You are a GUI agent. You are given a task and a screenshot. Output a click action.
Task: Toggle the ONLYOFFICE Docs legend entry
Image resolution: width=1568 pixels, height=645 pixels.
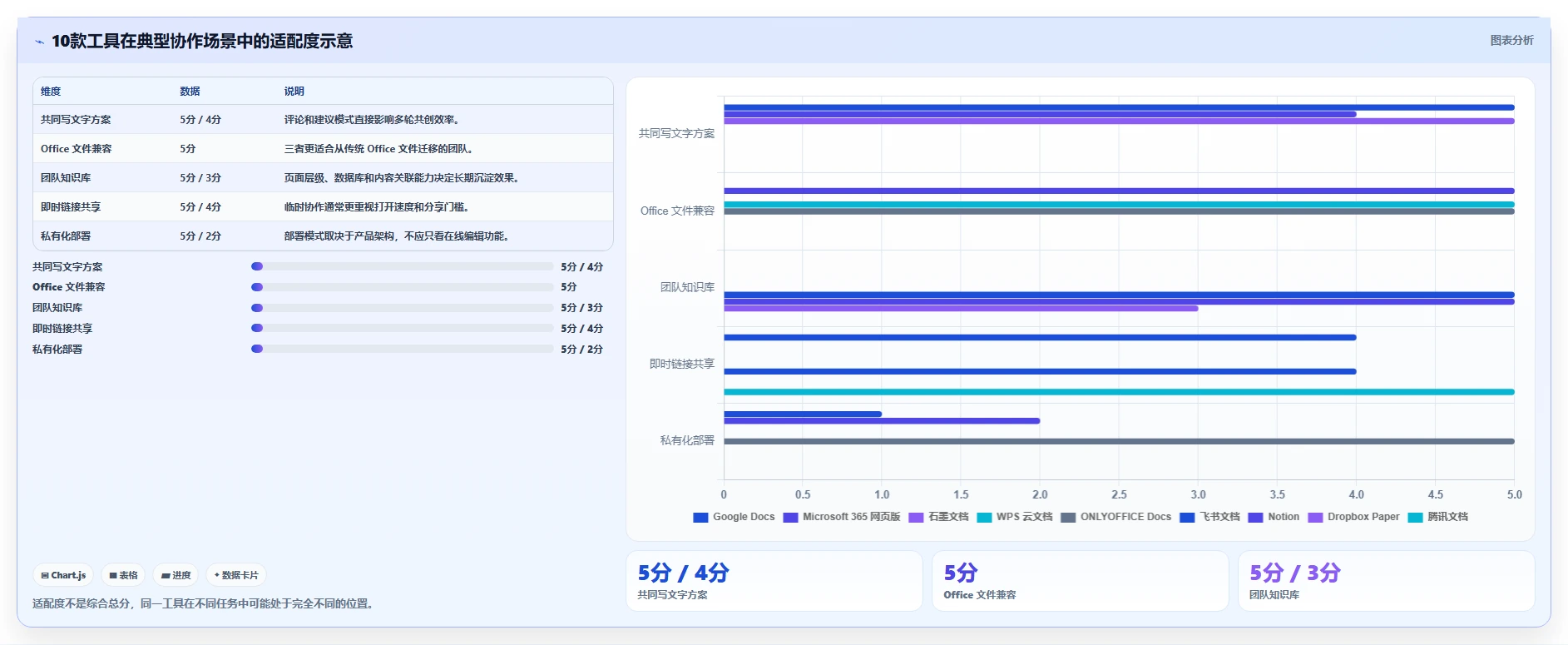click(x=1116, y=517)
